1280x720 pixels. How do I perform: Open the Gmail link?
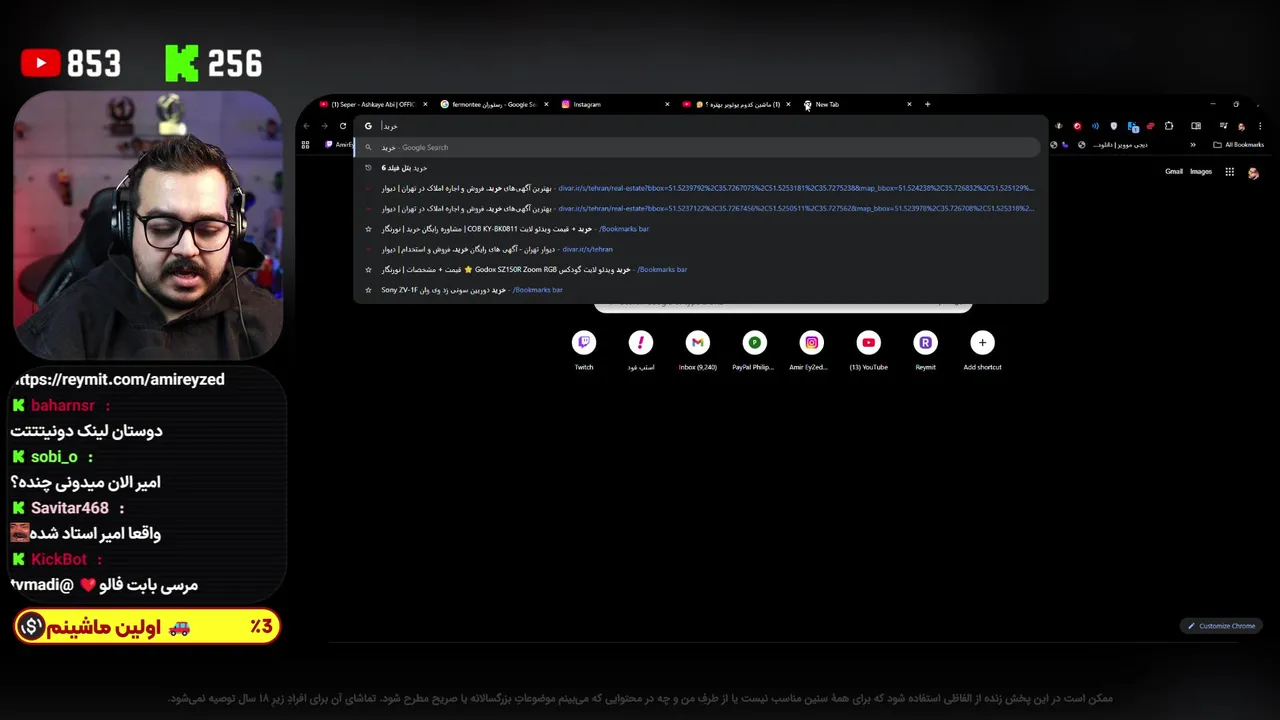pyautogui.click(x=1174, y=172)
